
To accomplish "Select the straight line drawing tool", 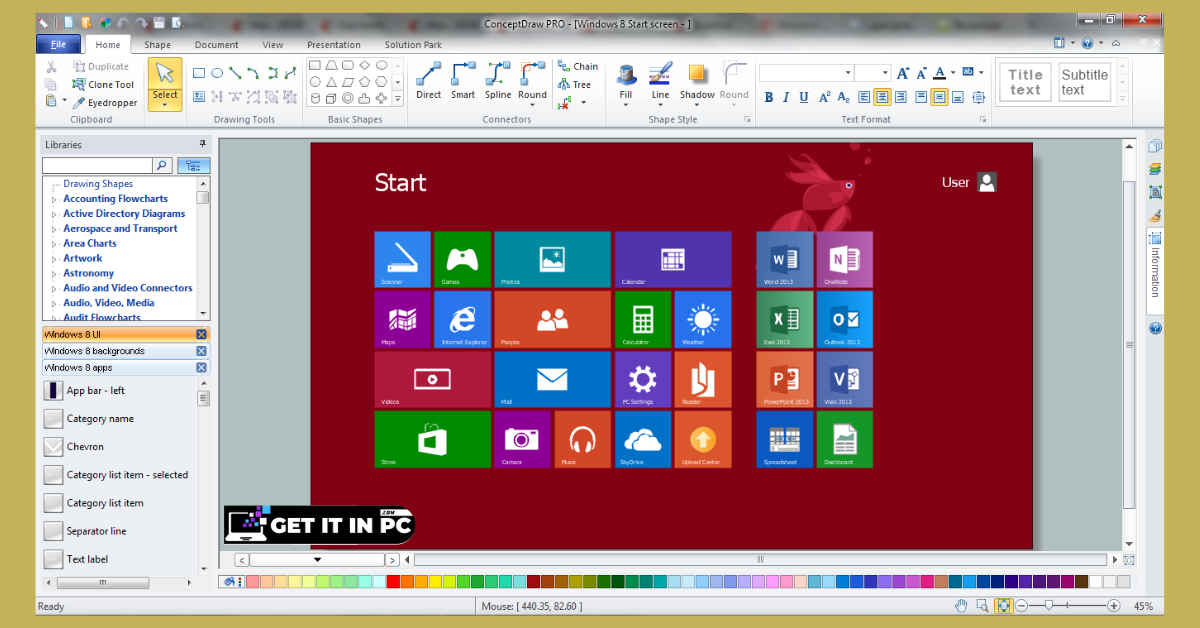I will click(235, 73).
